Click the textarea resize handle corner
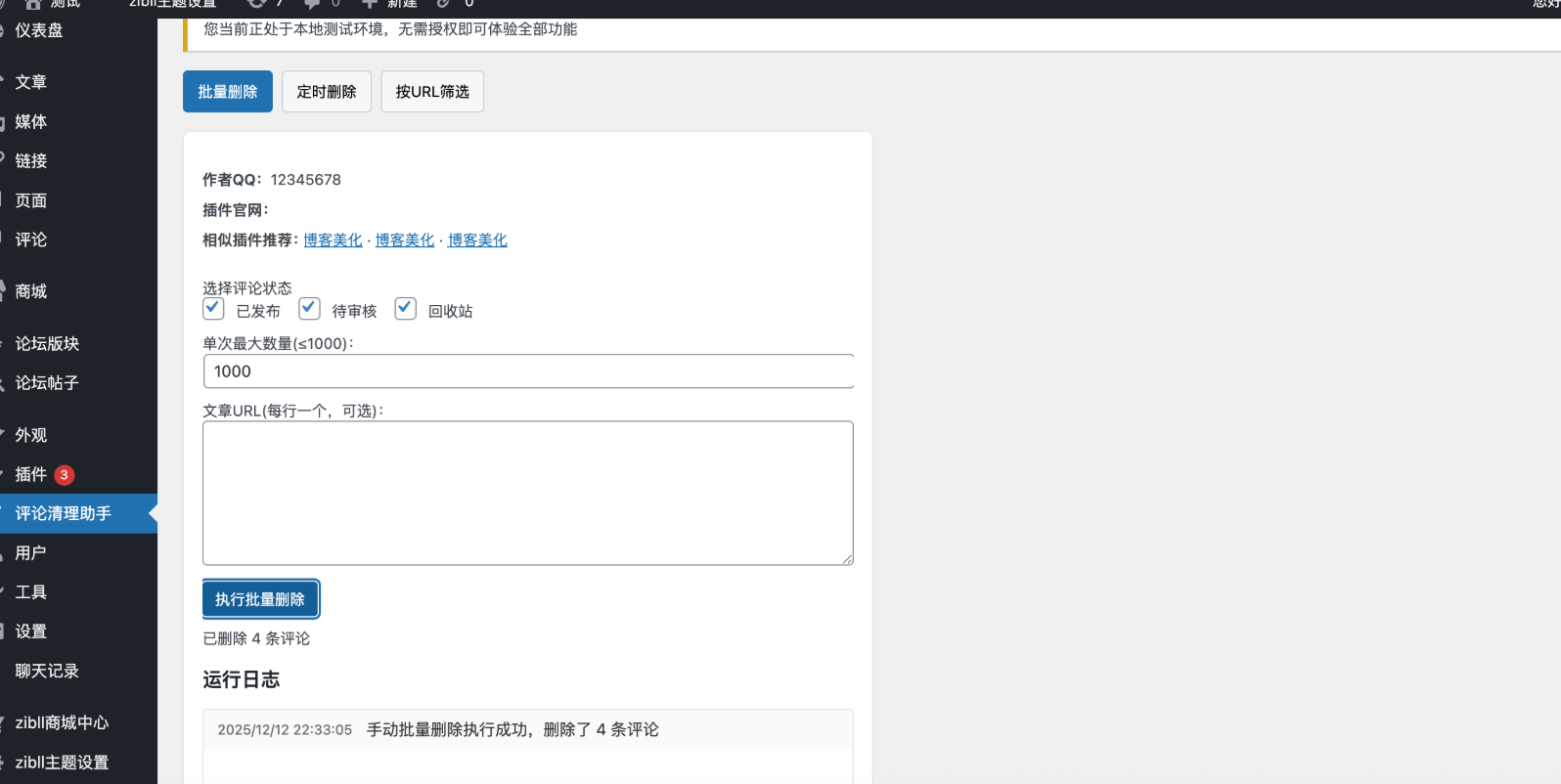1561x784 pixels. coord(847,559)
